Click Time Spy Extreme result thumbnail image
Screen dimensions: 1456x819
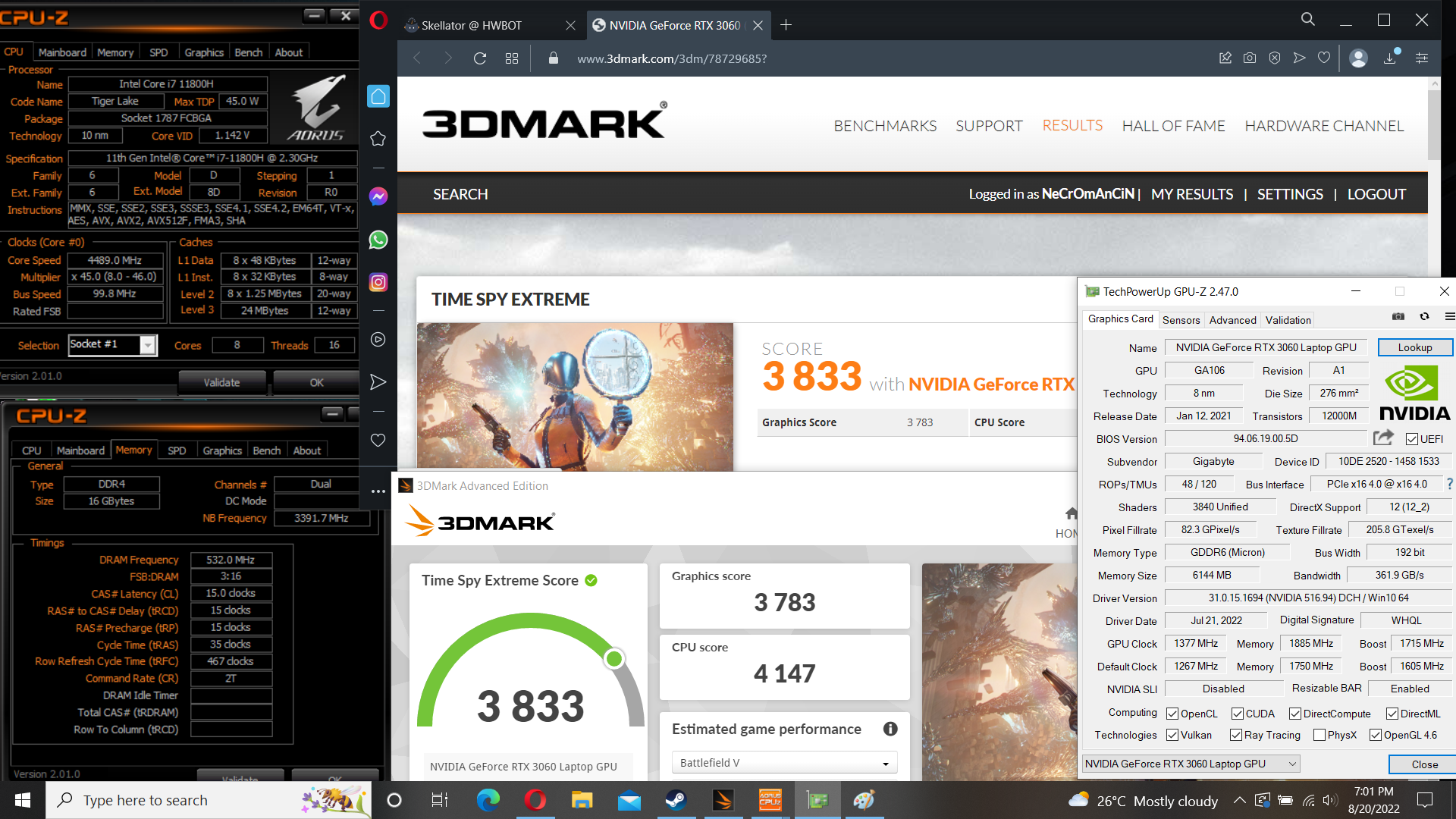(x=575, y=397)
